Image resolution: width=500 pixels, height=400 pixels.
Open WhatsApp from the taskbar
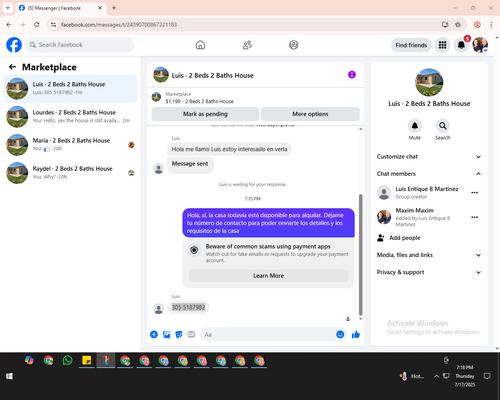pos(67,360)
